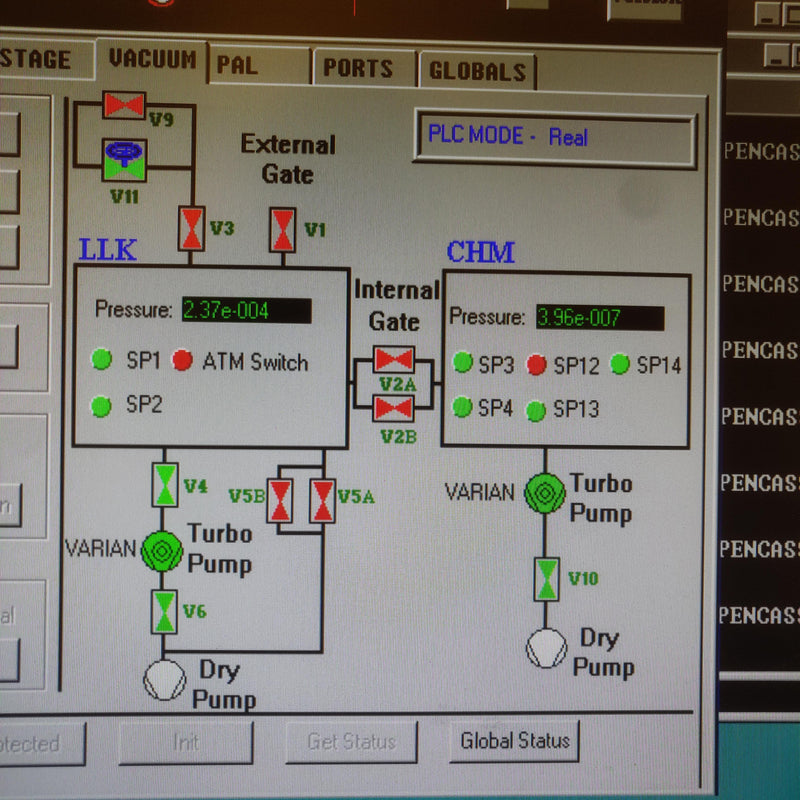The width and height of the screenshot is (800, 800).
Task: Toggle the V3 valve
Action: pos(193,228)
